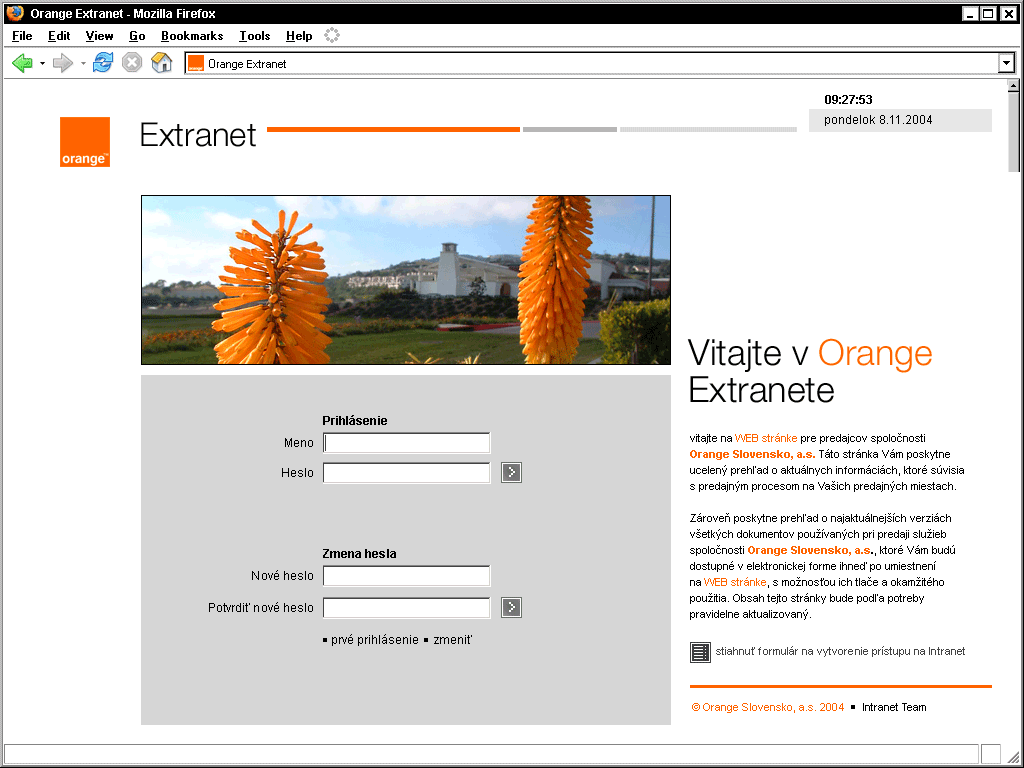Screen dimensions: 1024x768
Task: Click the prvé prihlásenie link
Action: click(374, 640)
